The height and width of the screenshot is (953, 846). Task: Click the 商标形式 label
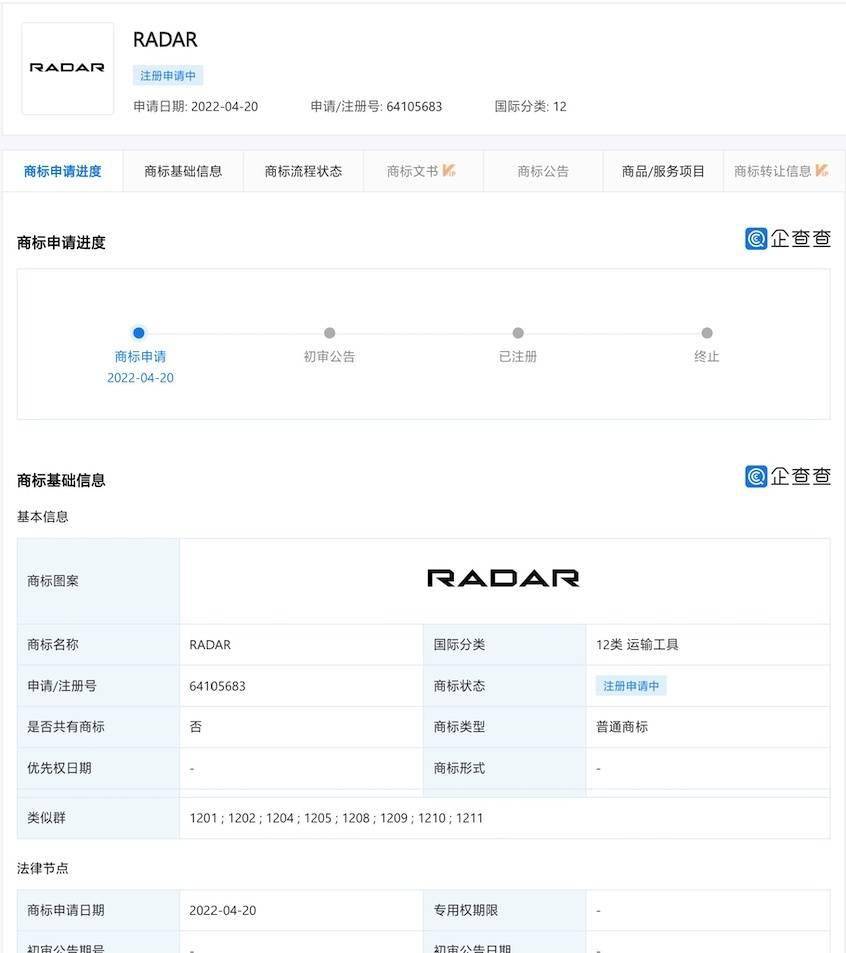coord(459,768)
